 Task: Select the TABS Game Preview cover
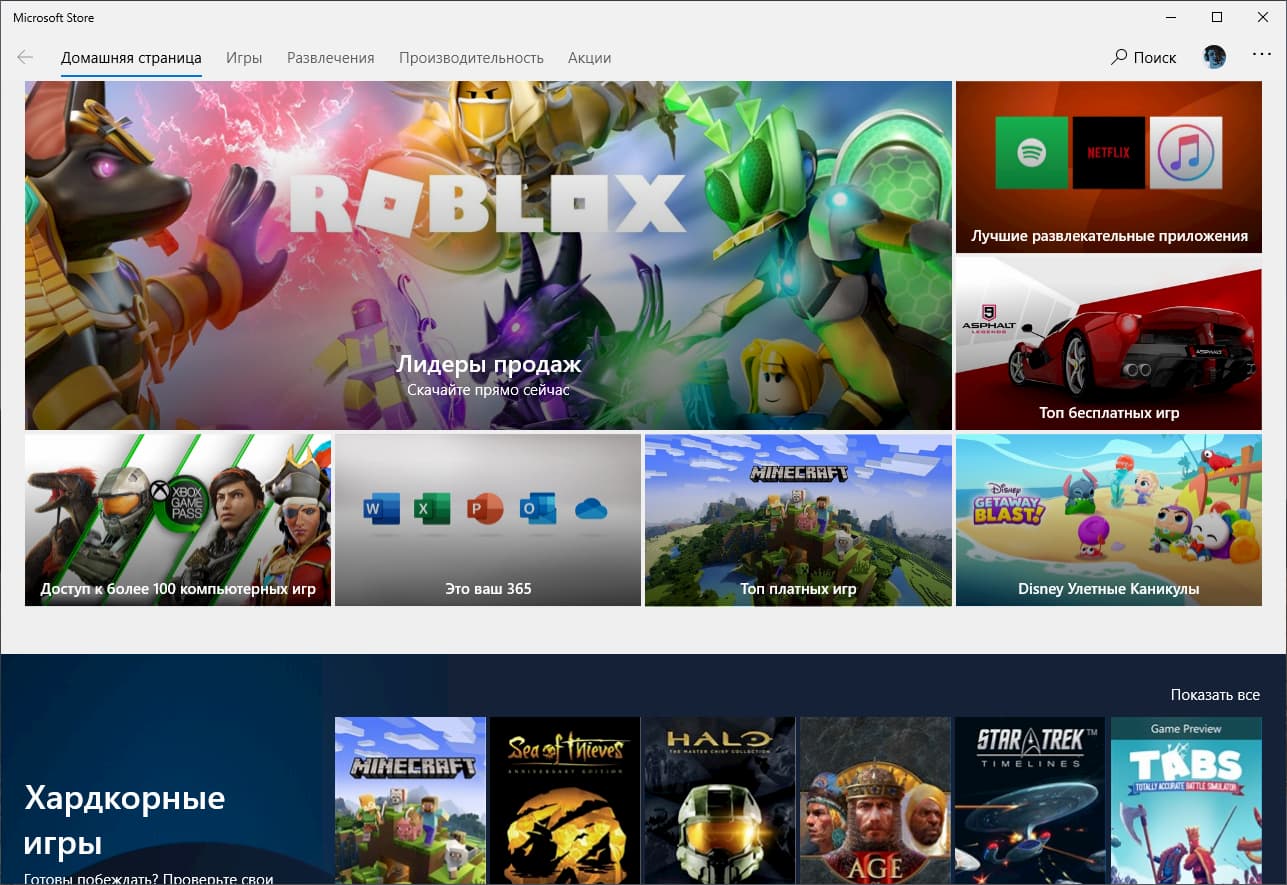(1186, 800)
